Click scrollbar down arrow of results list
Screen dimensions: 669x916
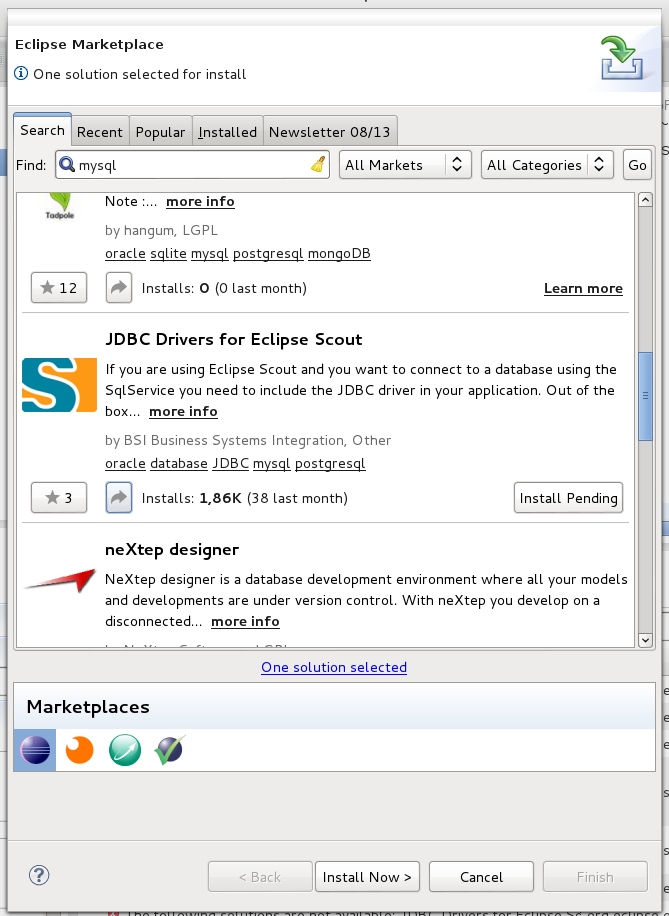click(645, 640)
